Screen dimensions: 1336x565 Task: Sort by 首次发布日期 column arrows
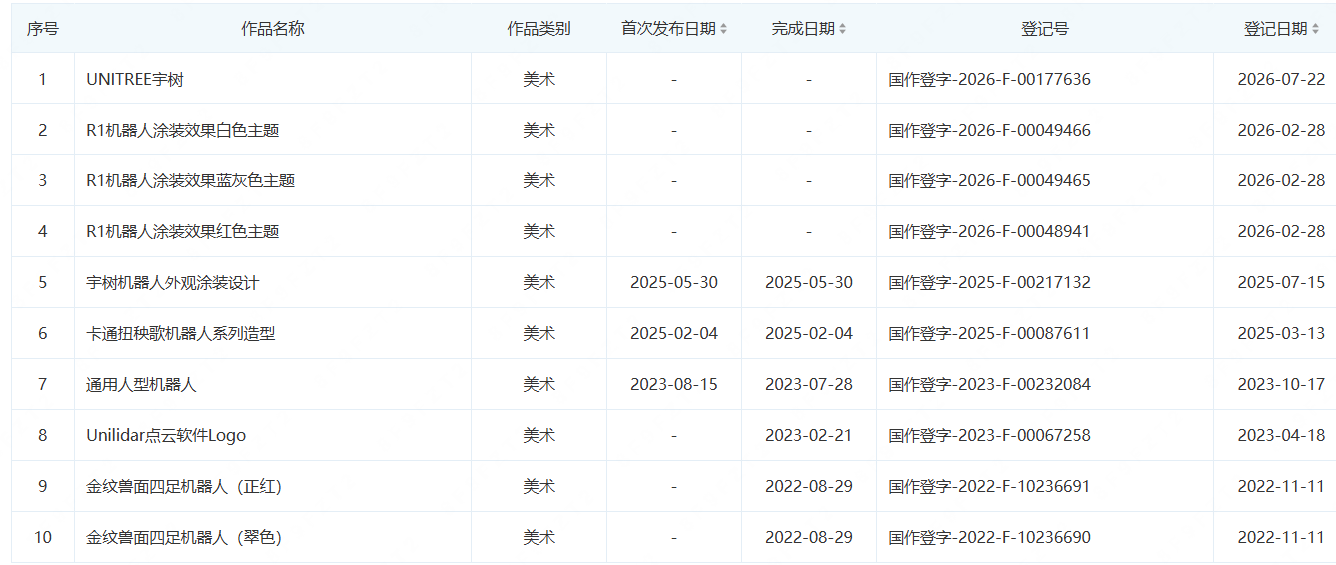723,29
